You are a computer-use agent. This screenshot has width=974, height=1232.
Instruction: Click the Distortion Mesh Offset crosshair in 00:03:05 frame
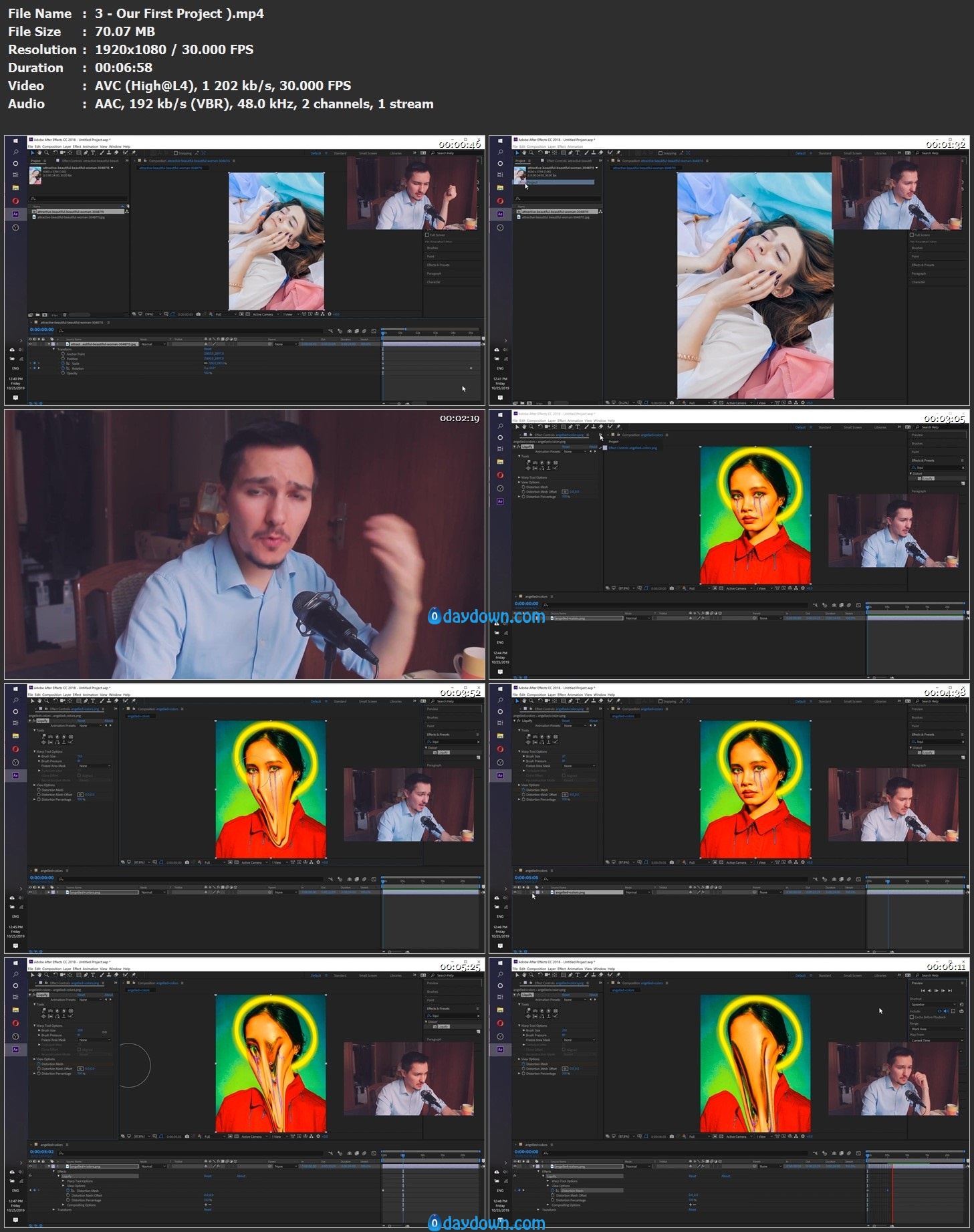pyautogui.click(x=565, y=492)
